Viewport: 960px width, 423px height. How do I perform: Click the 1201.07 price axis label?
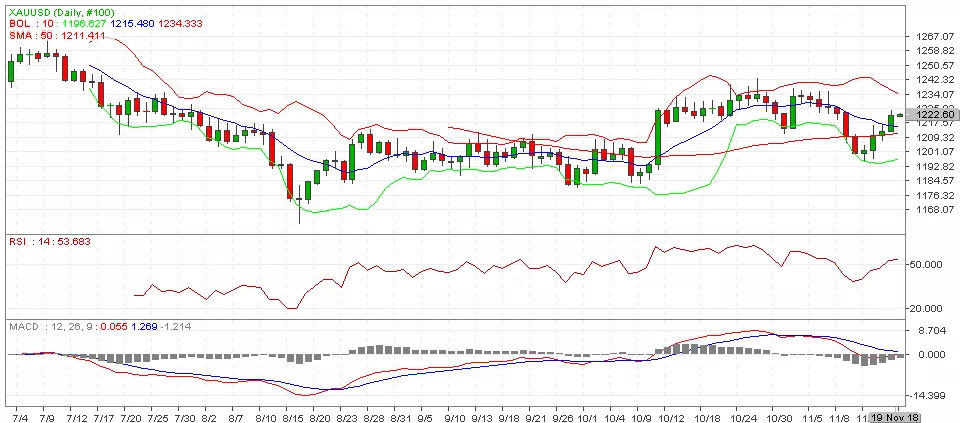[932, 151]
